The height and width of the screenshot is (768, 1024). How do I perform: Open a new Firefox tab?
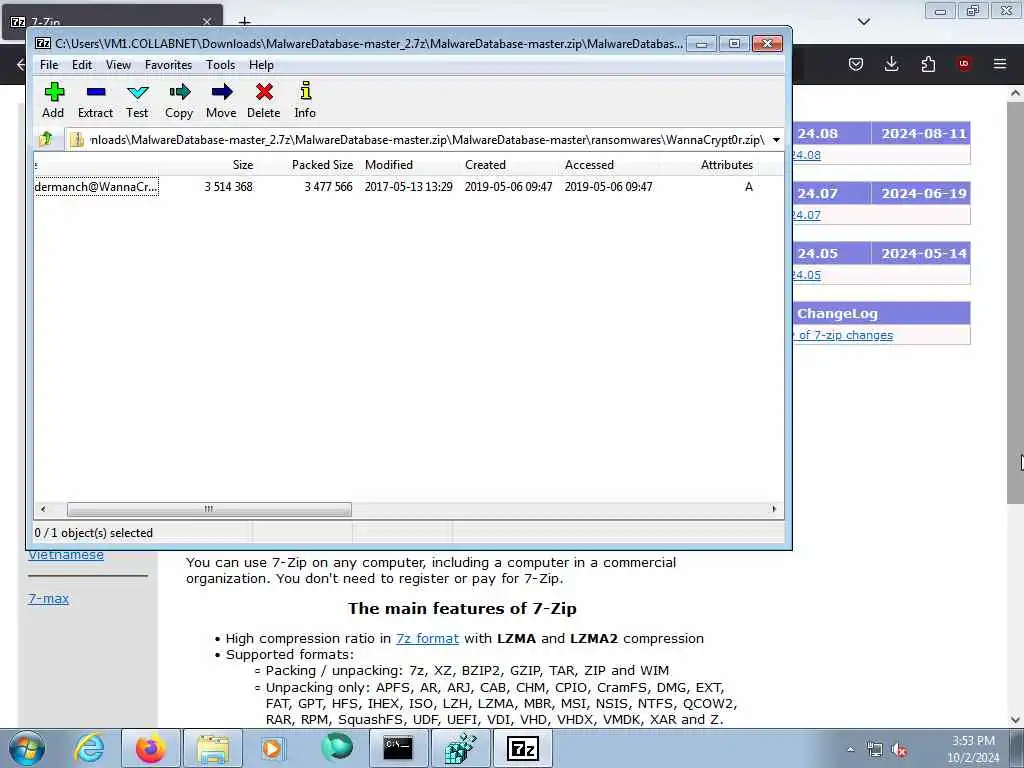tap(244, 22)
